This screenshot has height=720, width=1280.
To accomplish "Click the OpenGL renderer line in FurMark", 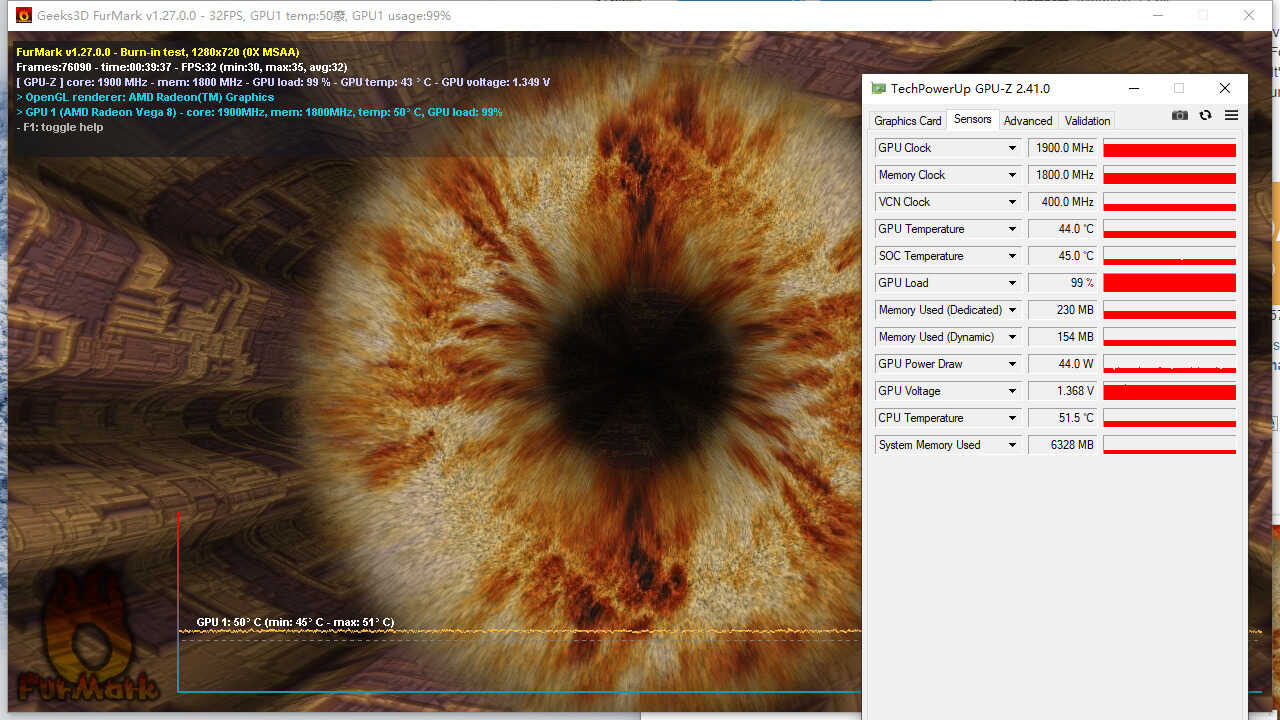I will tap(145, 97).
